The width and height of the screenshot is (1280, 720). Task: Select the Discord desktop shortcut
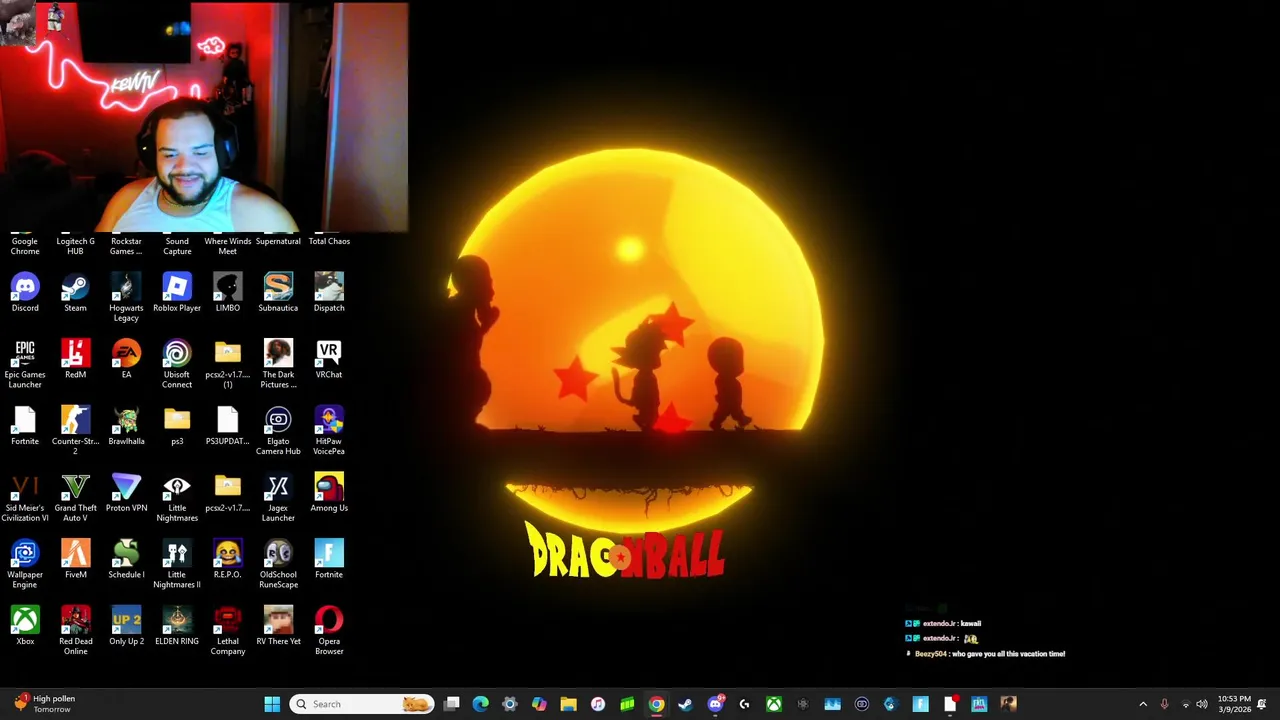25,293
